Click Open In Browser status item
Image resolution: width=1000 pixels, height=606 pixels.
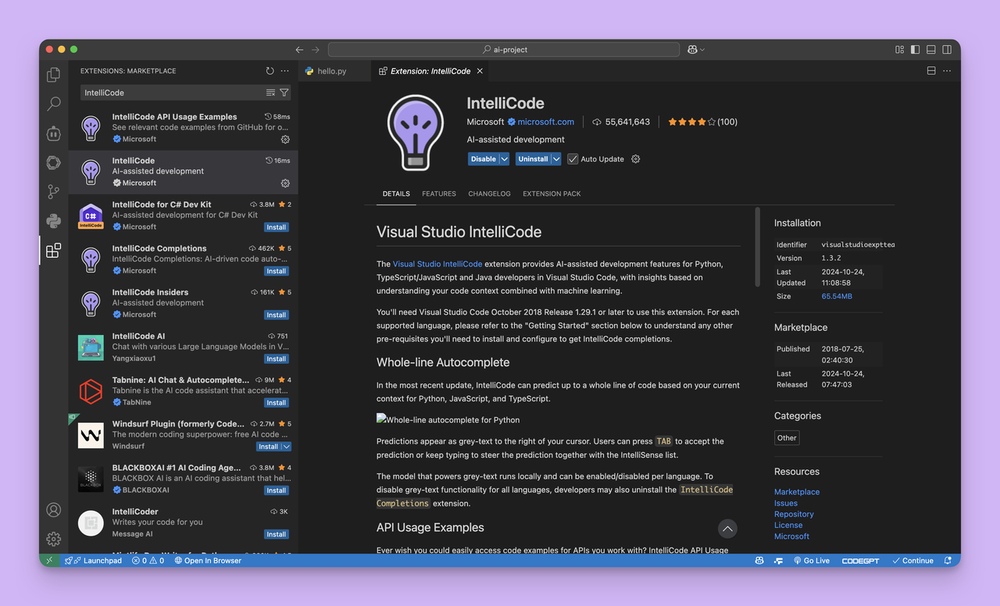(208, 561)
